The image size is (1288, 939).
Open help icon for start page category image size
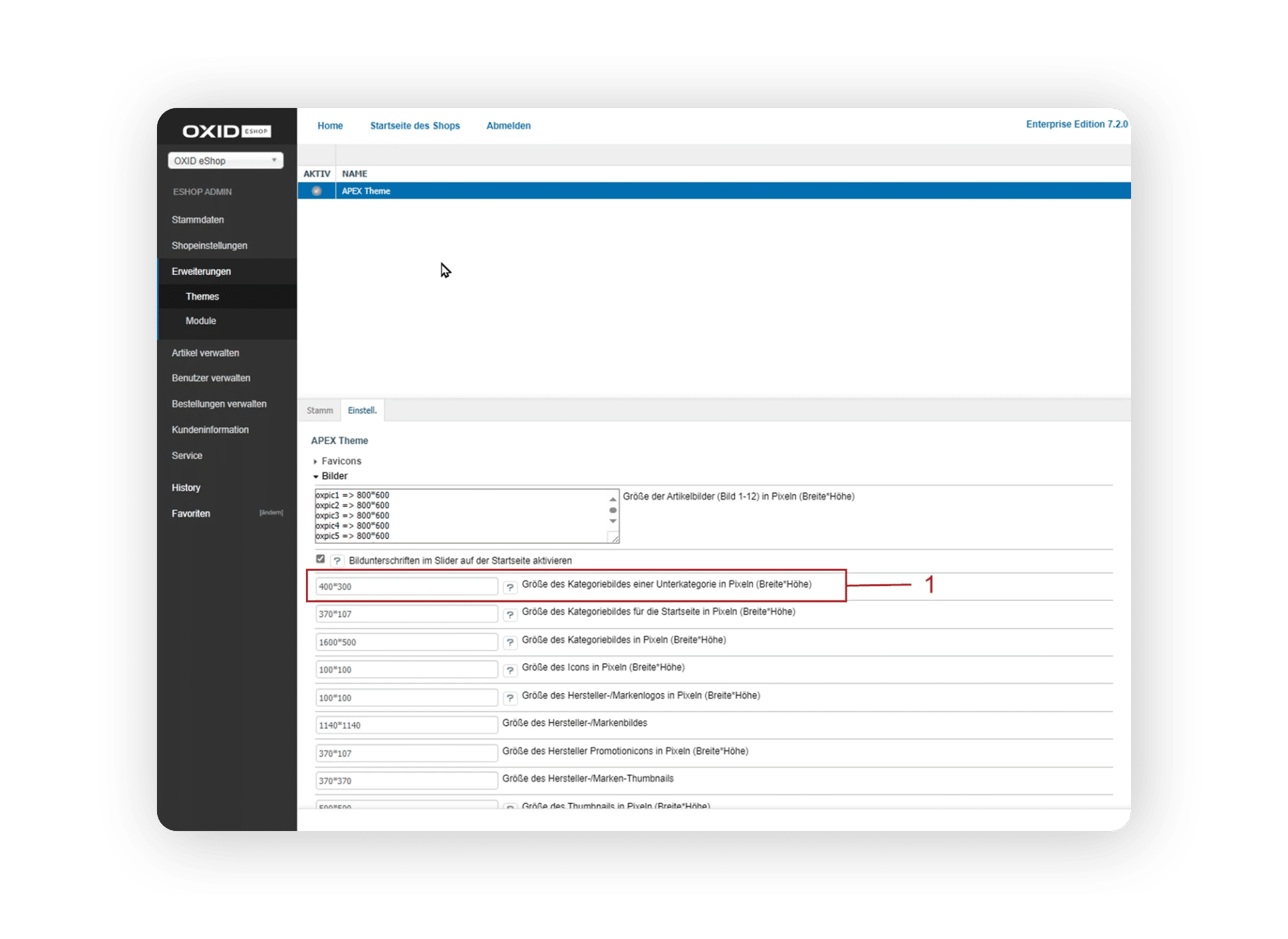[x=511, y=614]
